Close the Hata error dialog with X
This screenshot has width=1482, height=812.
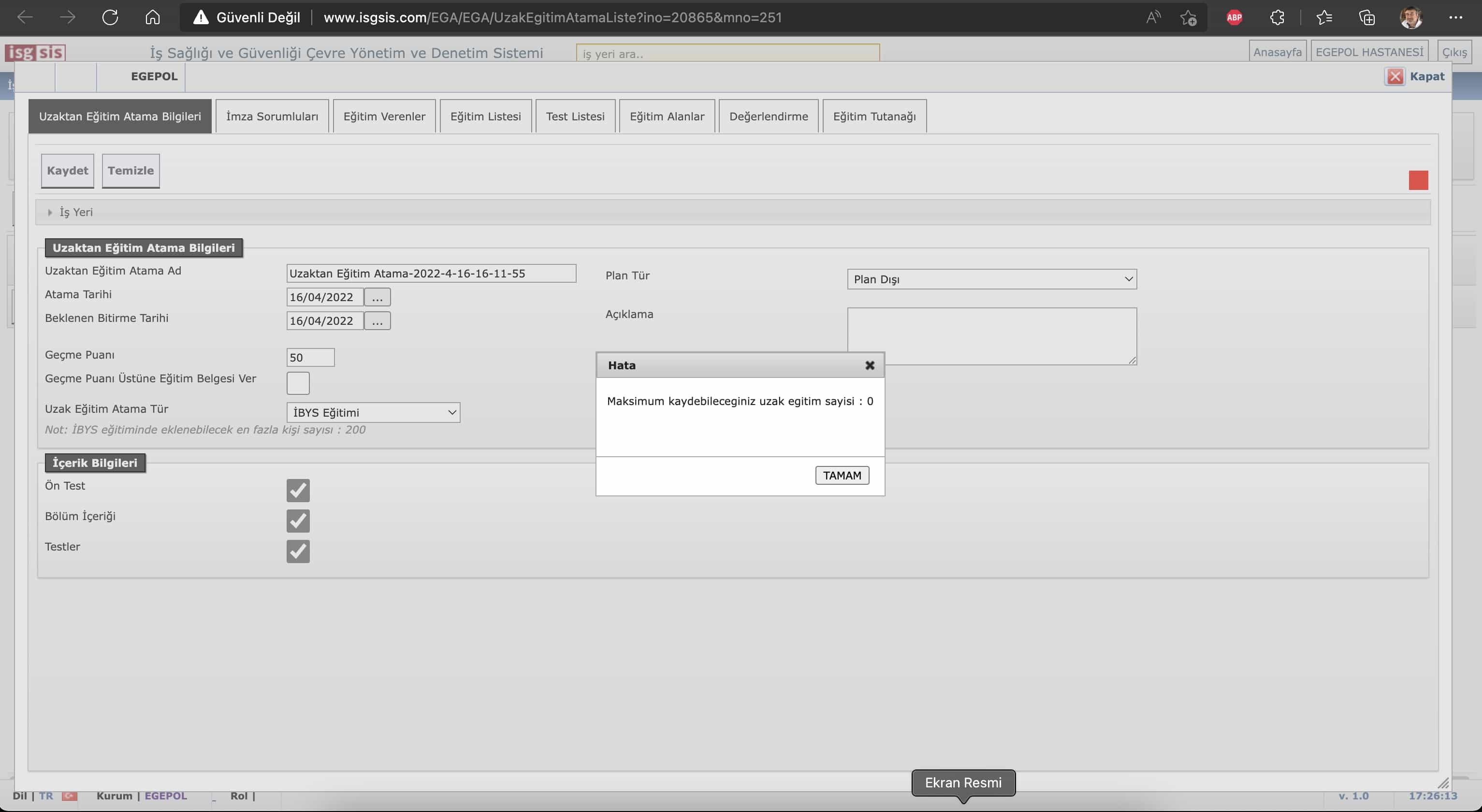pyautogui.click(x=869, y=365)
